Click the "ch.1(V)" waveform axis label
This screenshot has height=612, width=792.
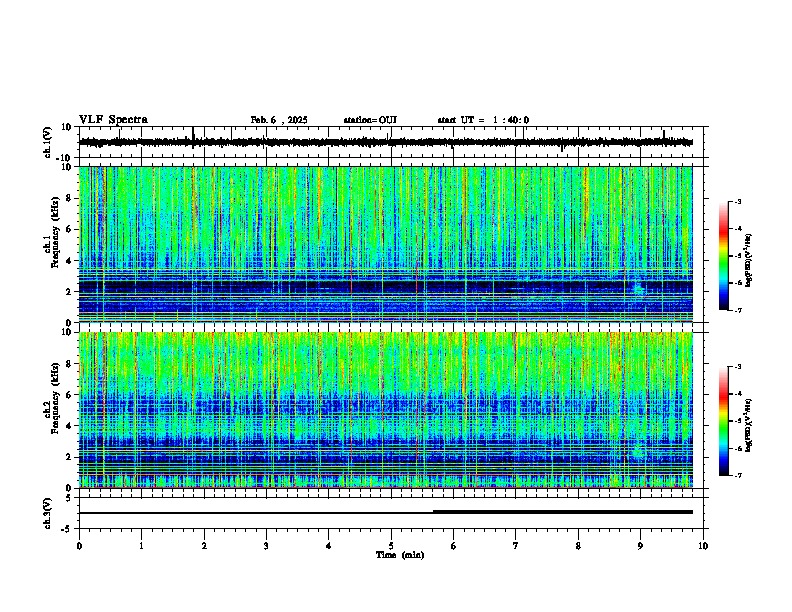tap(48, 142)
